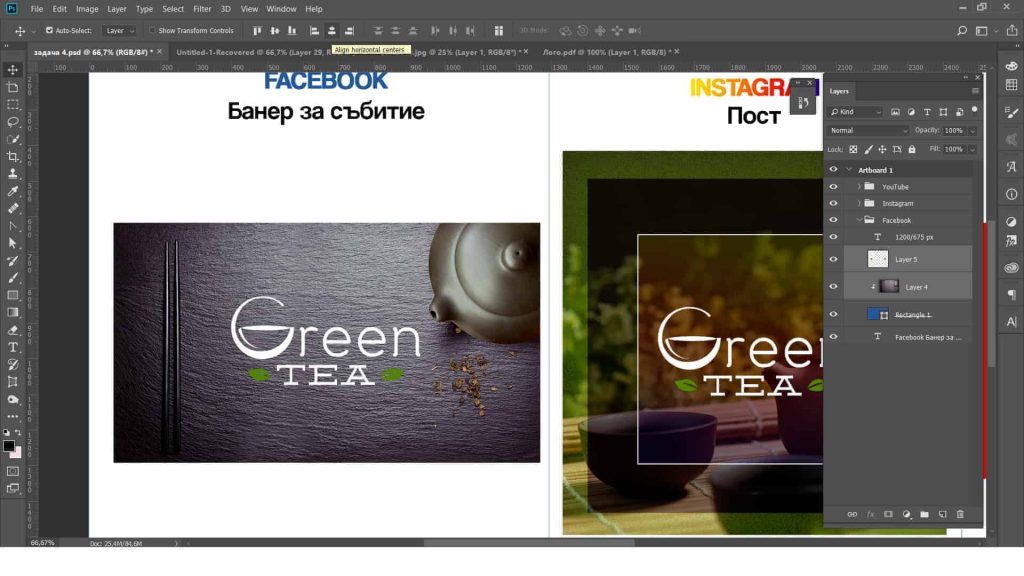Toggle lock transparent pixels button
Image resolution: width=1024 pixels, height=576 pixels.
pos(853,150)
